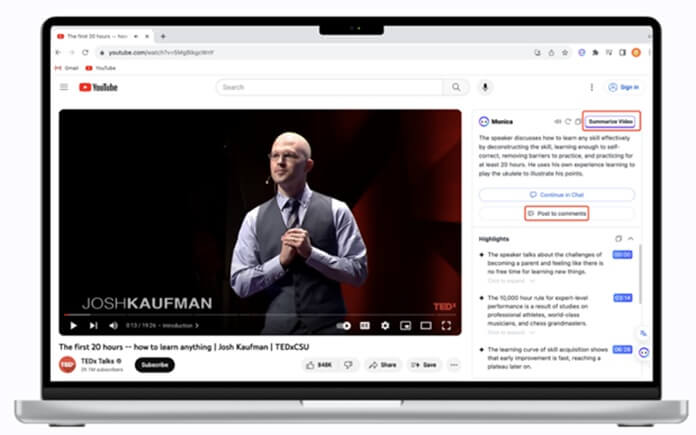
Task: Click the Sign in button
Action: (624, 87)
